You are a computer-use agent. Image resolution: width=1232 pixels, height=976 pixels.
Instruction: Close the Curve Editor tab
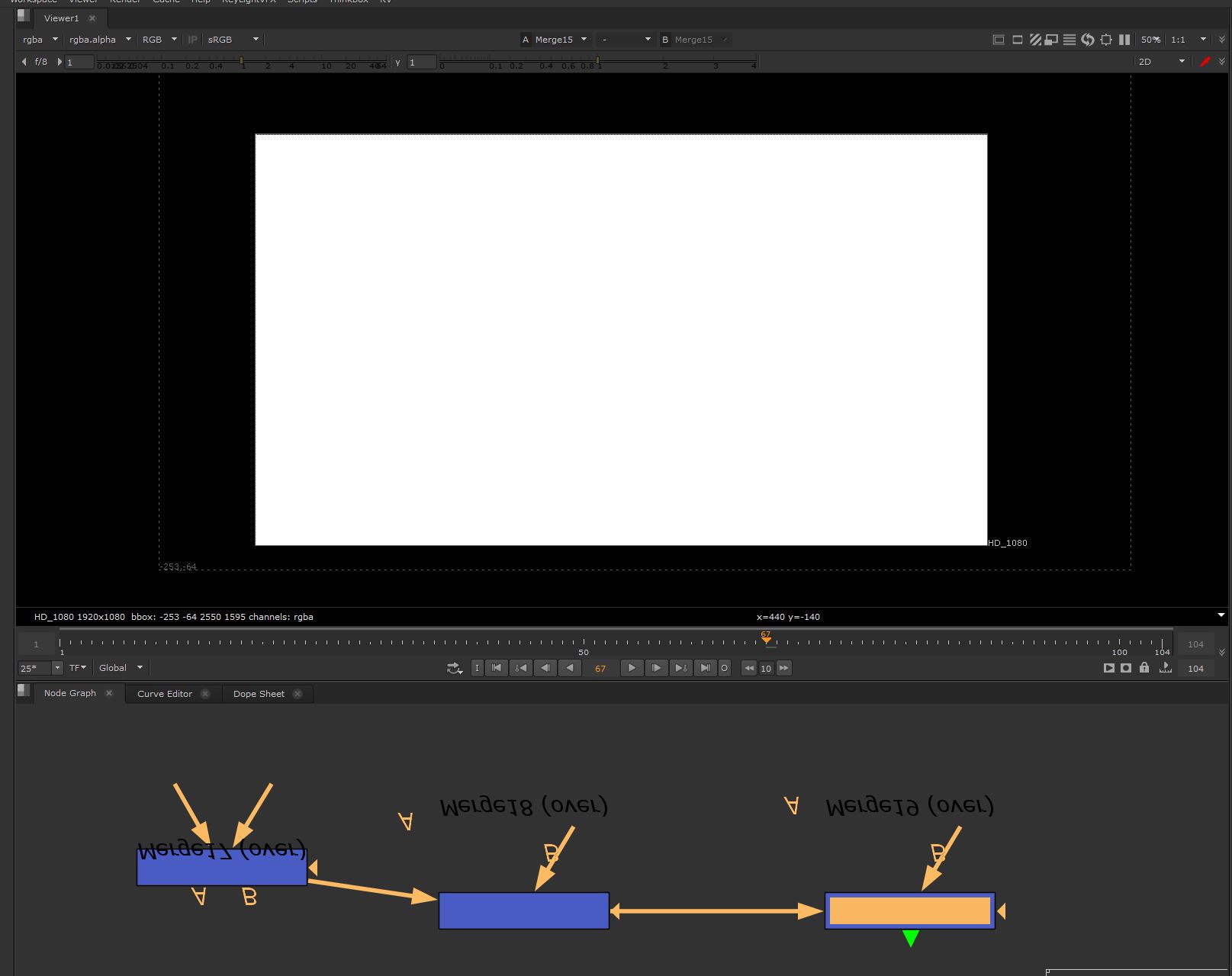[x=205, y=694]
